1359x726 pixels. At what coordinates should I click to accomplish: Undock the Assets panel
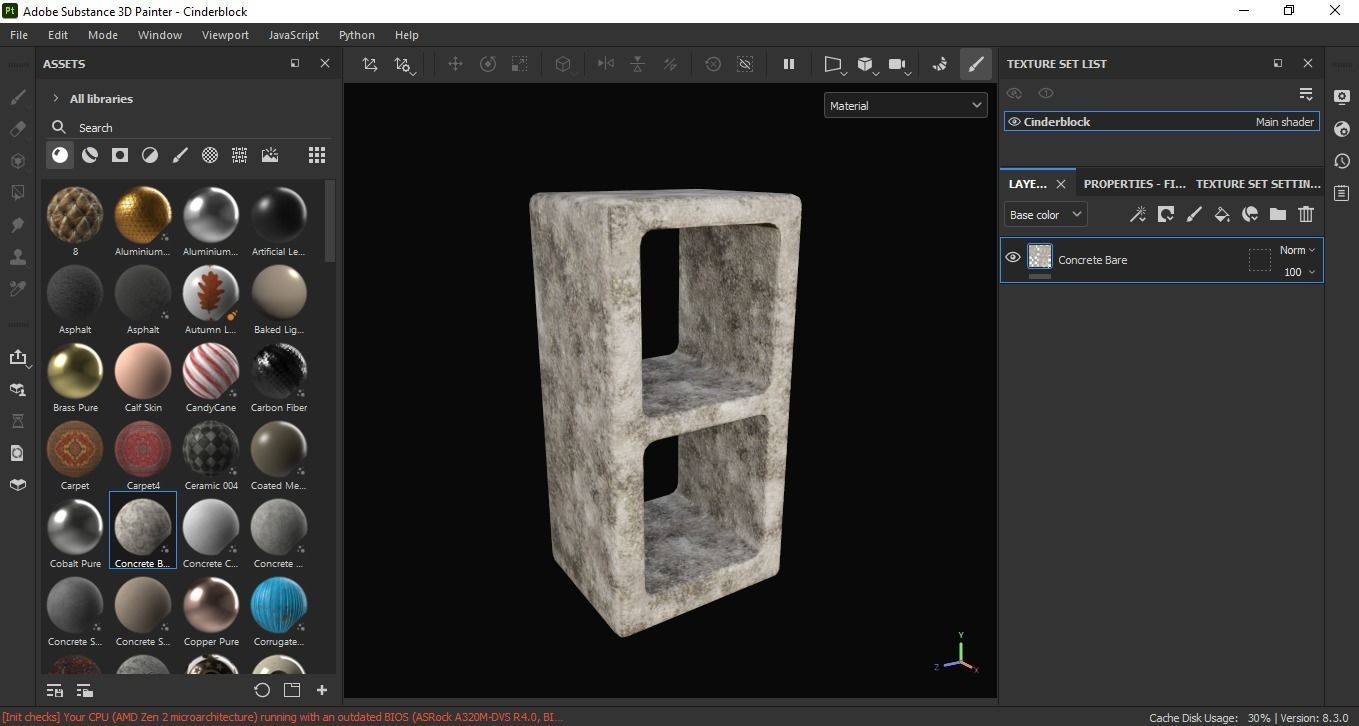(x=295, y=63)
